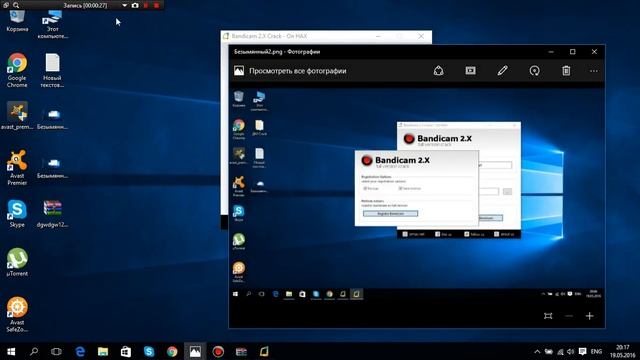Screen dimensions: 640x360
Task: Select the avast_prem... desktop file
Action: (x=17, y=116)
